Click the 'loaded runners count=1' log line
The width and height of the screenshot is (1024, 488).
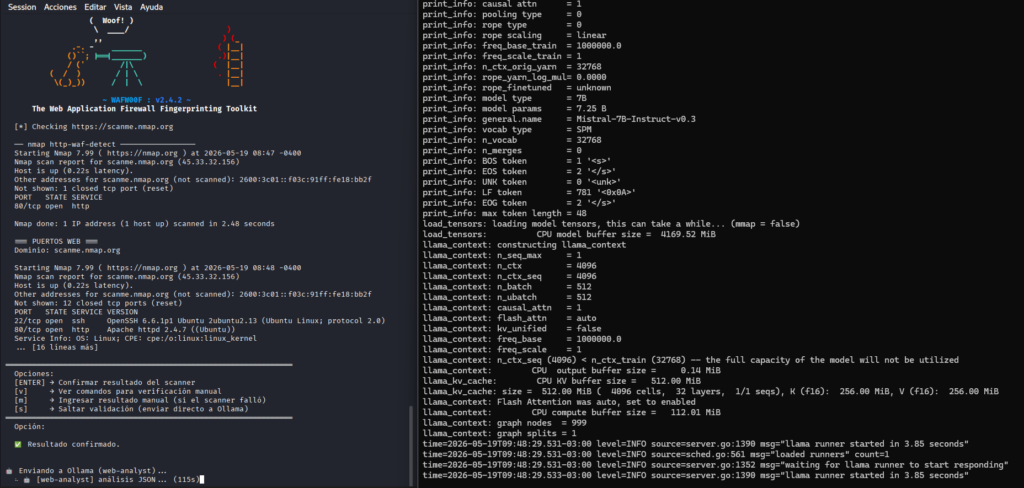click(656, 455)
